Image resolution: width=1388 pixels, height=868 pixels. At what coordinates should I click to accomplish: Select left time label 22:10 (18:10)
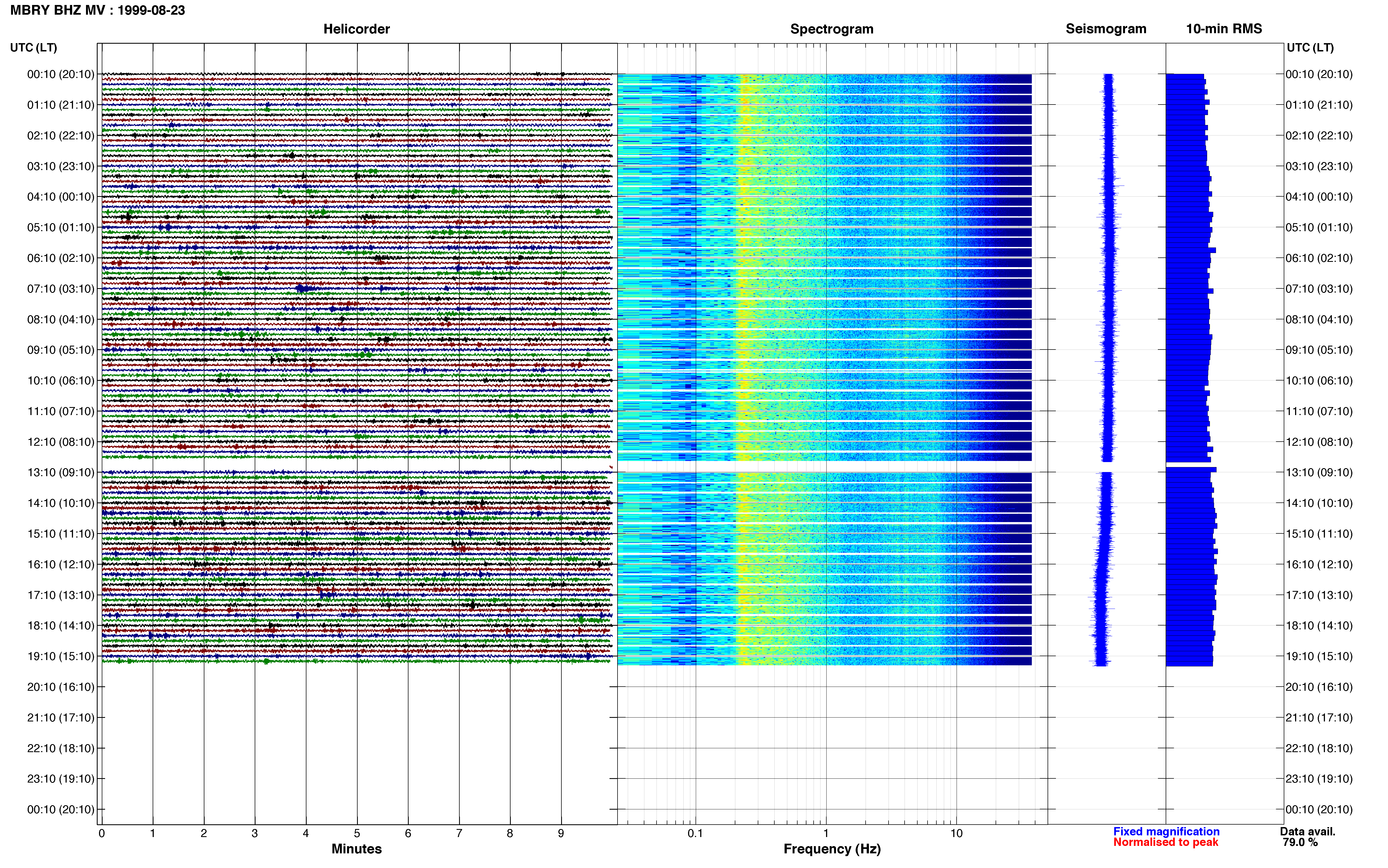pyautogui.click(x=61, y=749)
